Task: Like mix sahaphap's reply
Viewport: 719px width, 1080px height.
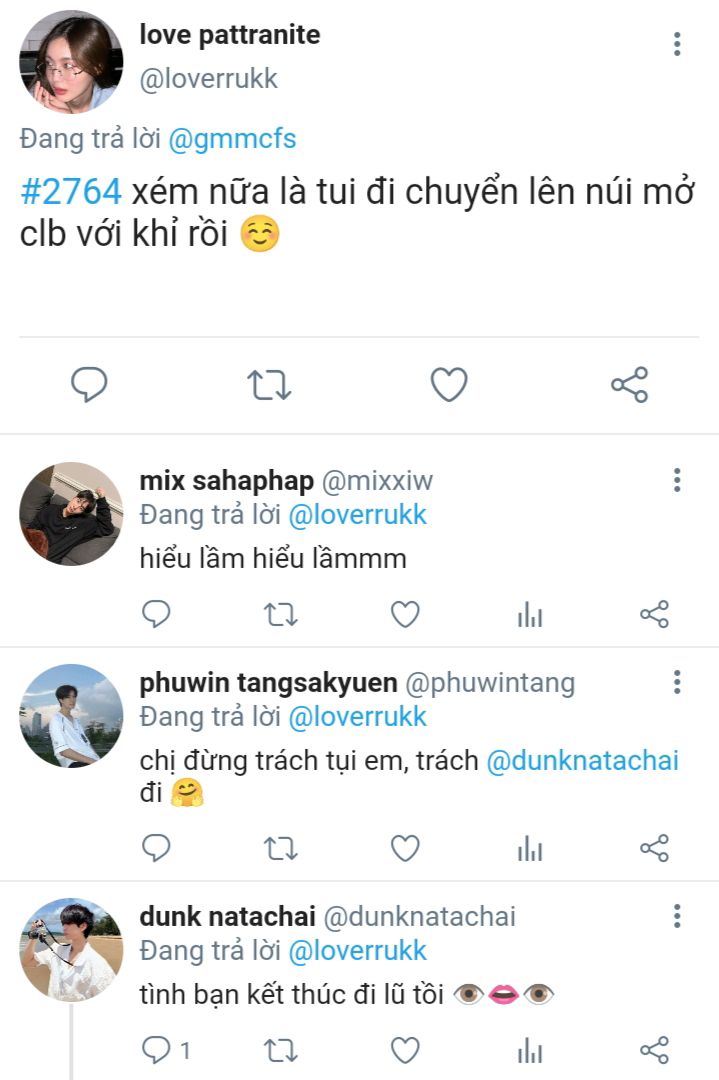Action: [x=405, y=614]
